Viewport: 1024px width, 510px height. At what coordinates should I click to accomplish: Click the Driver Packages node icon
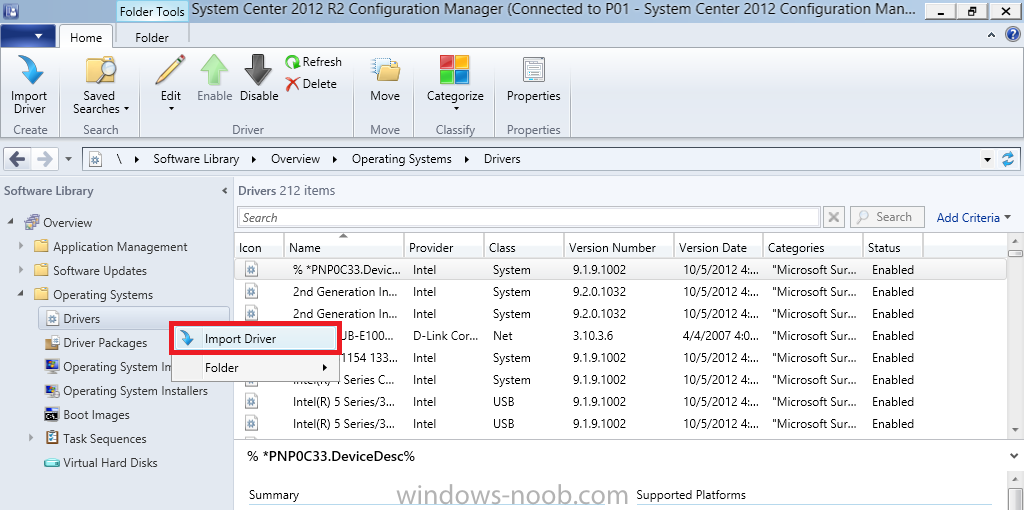point(52,343)
